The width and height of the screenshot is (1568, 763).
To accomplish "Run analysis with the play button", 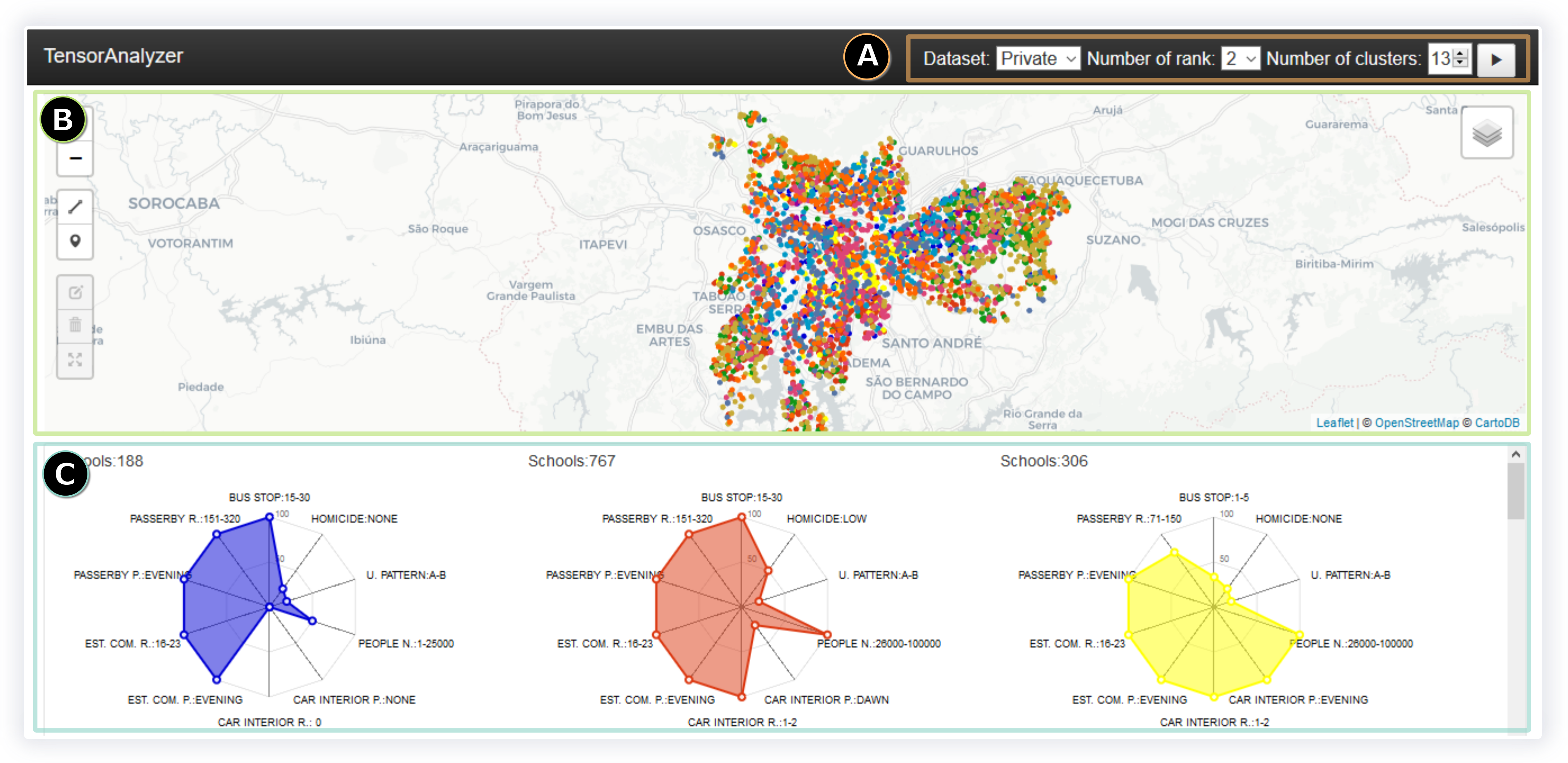I will 1496,60.
